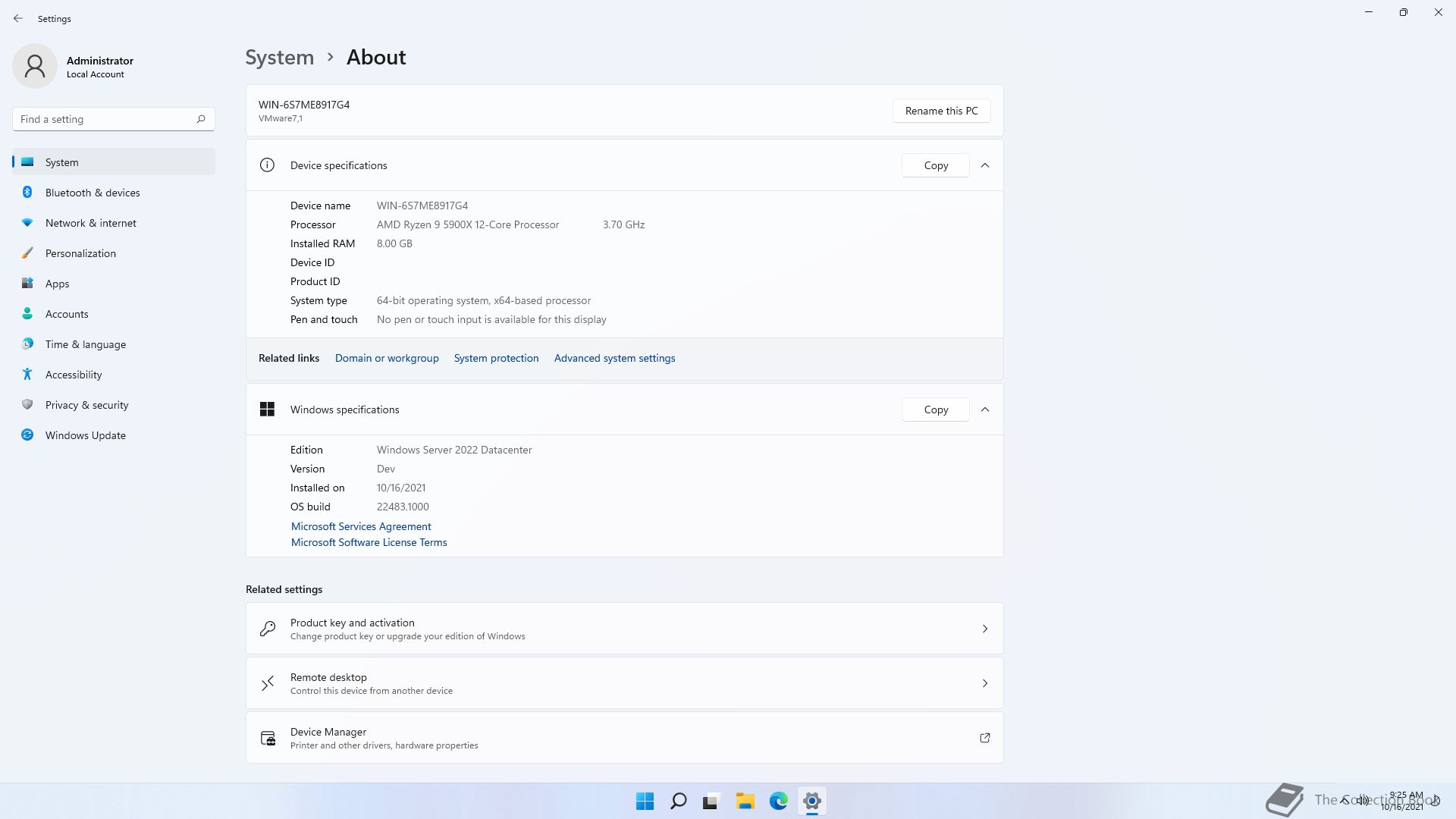The width and height of the screenshot is (1456, 819).
Task: Click the Remote desktop icon
Action: pos(268,683)
